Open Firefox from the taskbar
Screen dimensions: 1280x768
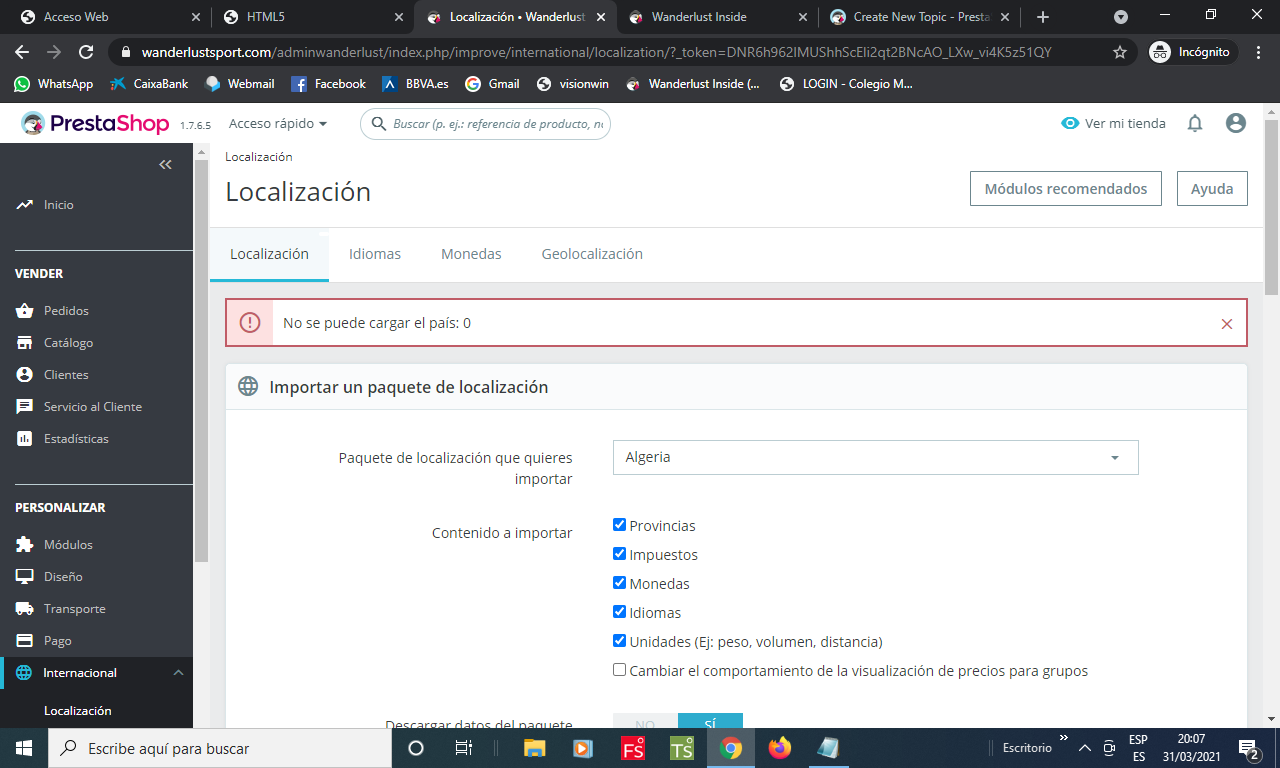pyautogui.click(x=779, y=748)
